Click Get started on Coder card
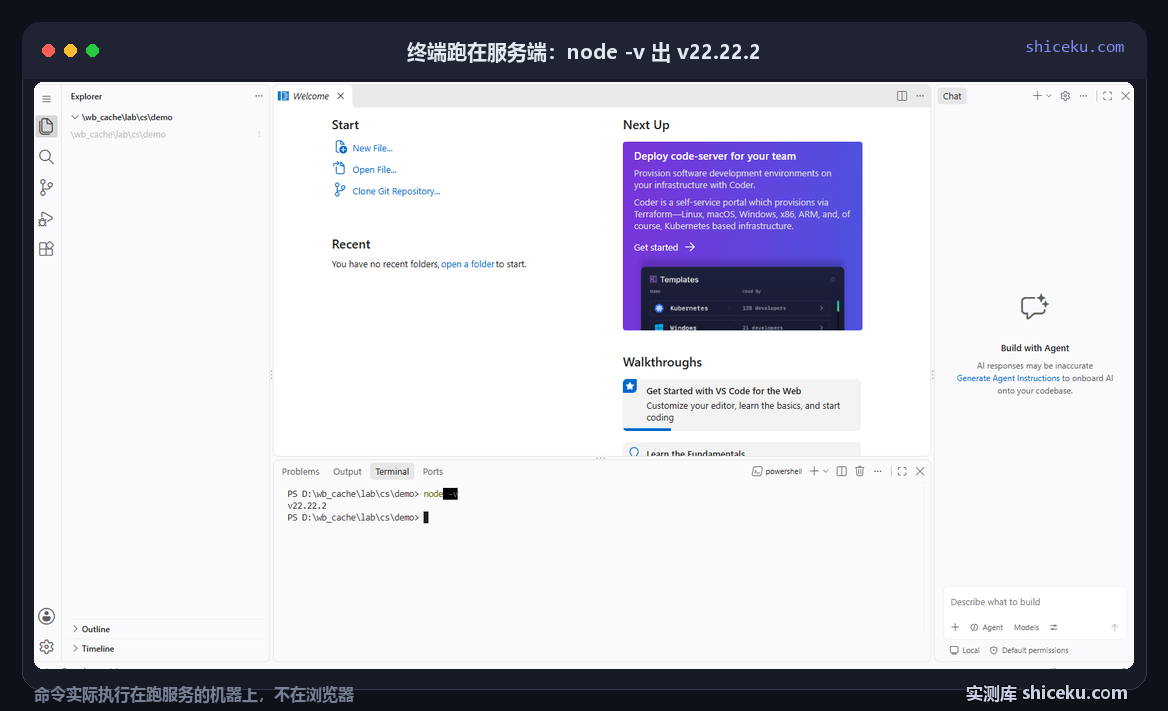The image size is (1168, 711). [664, 247]
